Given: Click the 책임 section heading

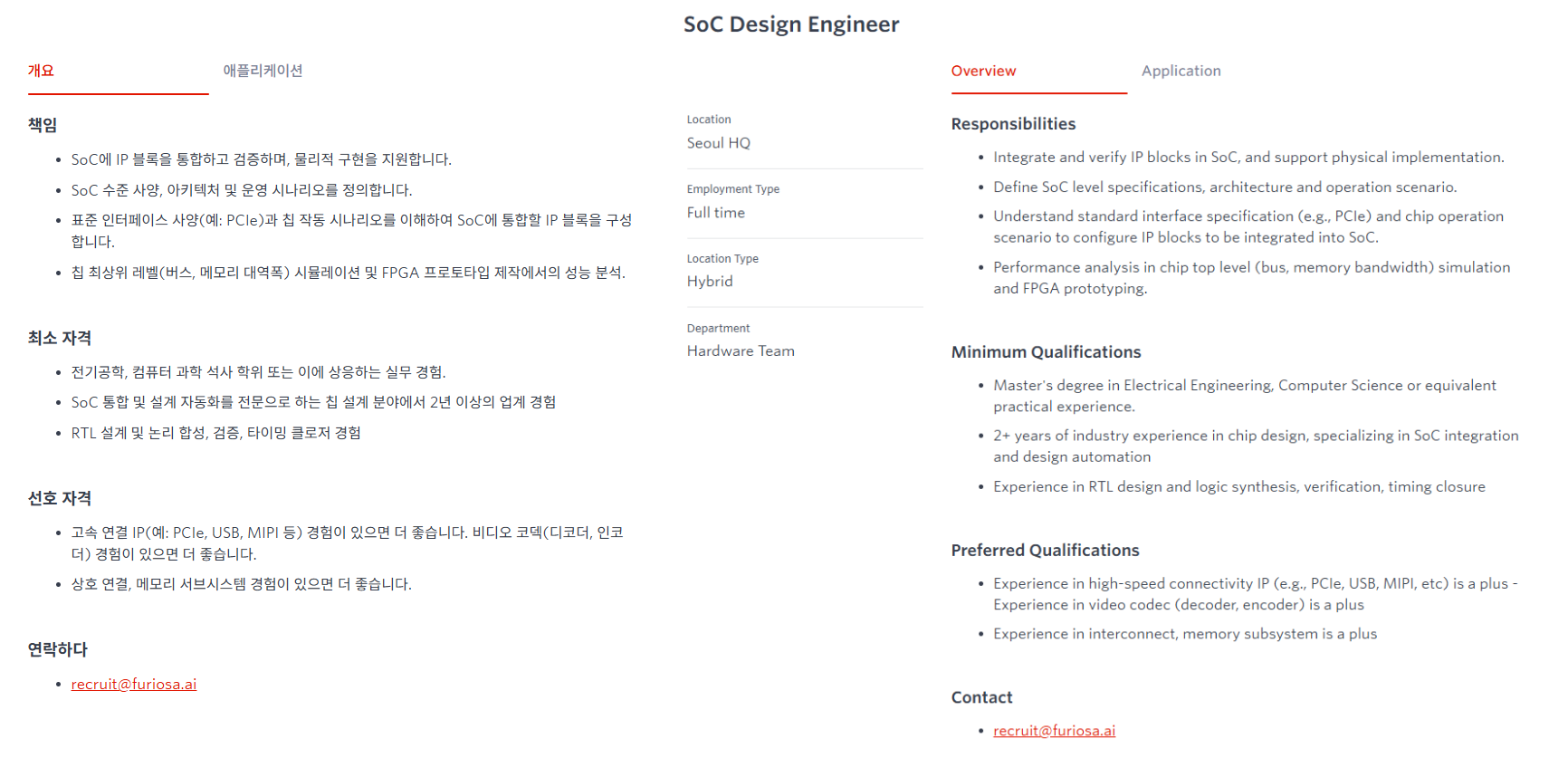Looking at the screenshot, I should point(43,125).
